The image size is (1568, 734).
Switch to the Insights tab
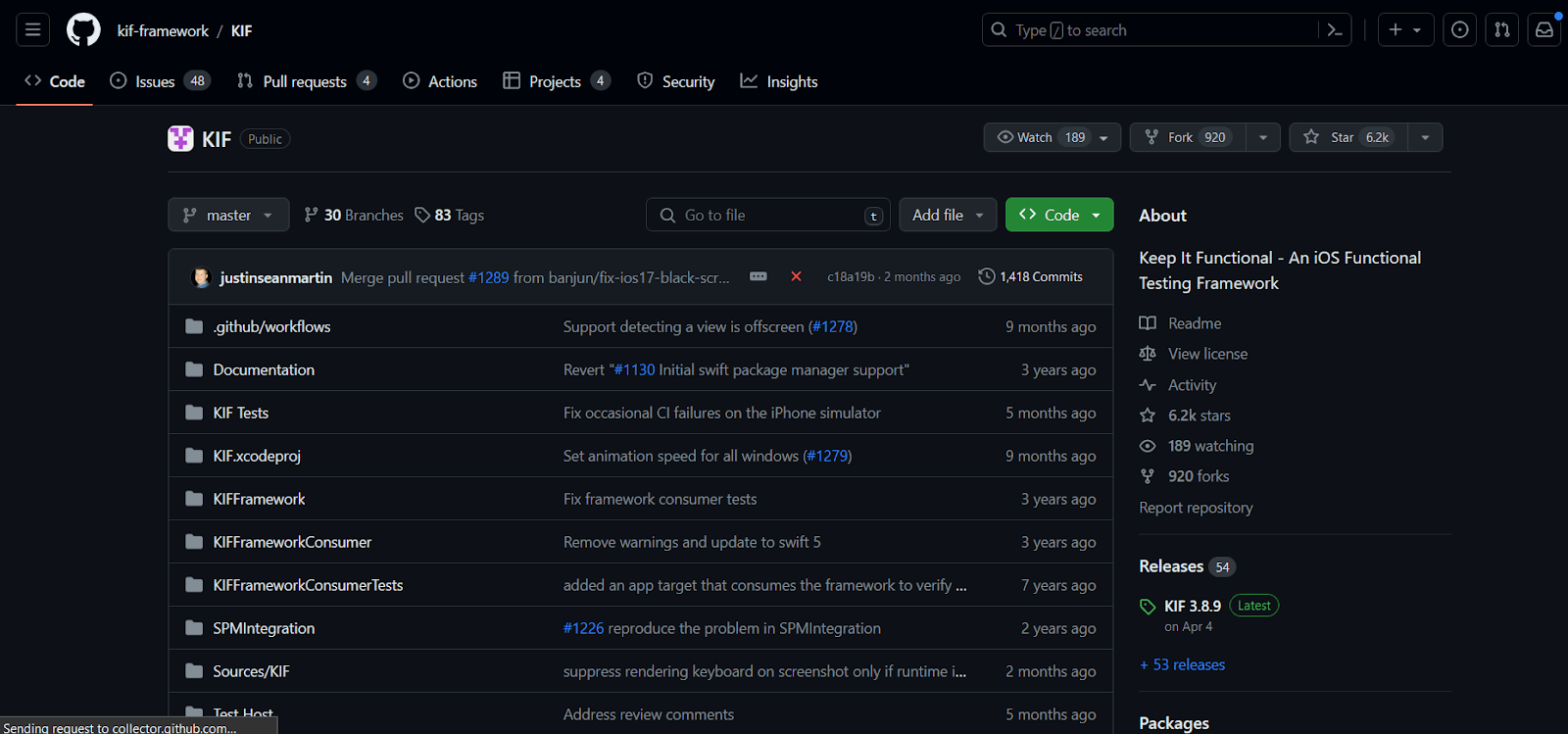(x=779, y=81)
